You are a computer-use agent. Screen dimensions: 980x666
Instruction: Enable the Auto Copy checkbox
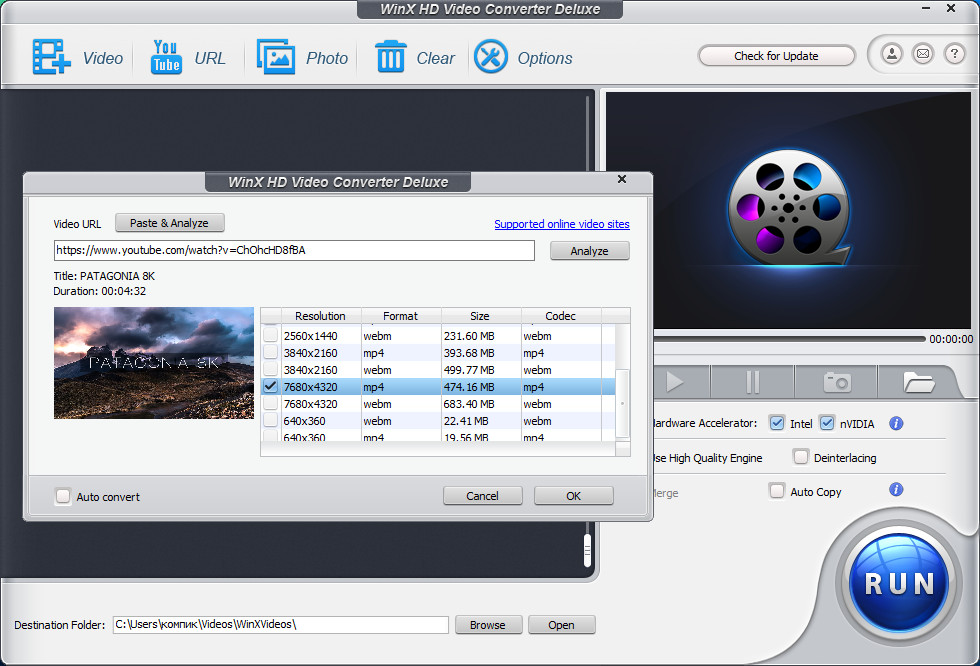776,490
